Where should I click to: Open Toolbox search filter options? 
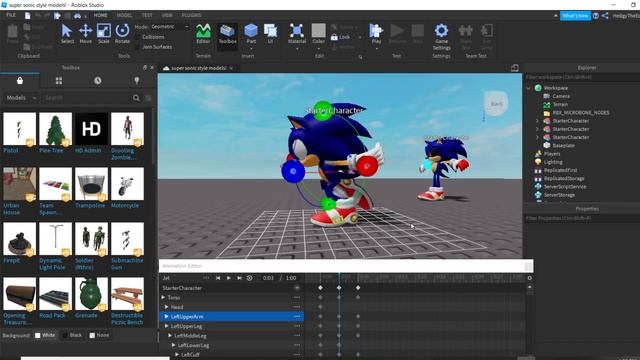point(148,98)
